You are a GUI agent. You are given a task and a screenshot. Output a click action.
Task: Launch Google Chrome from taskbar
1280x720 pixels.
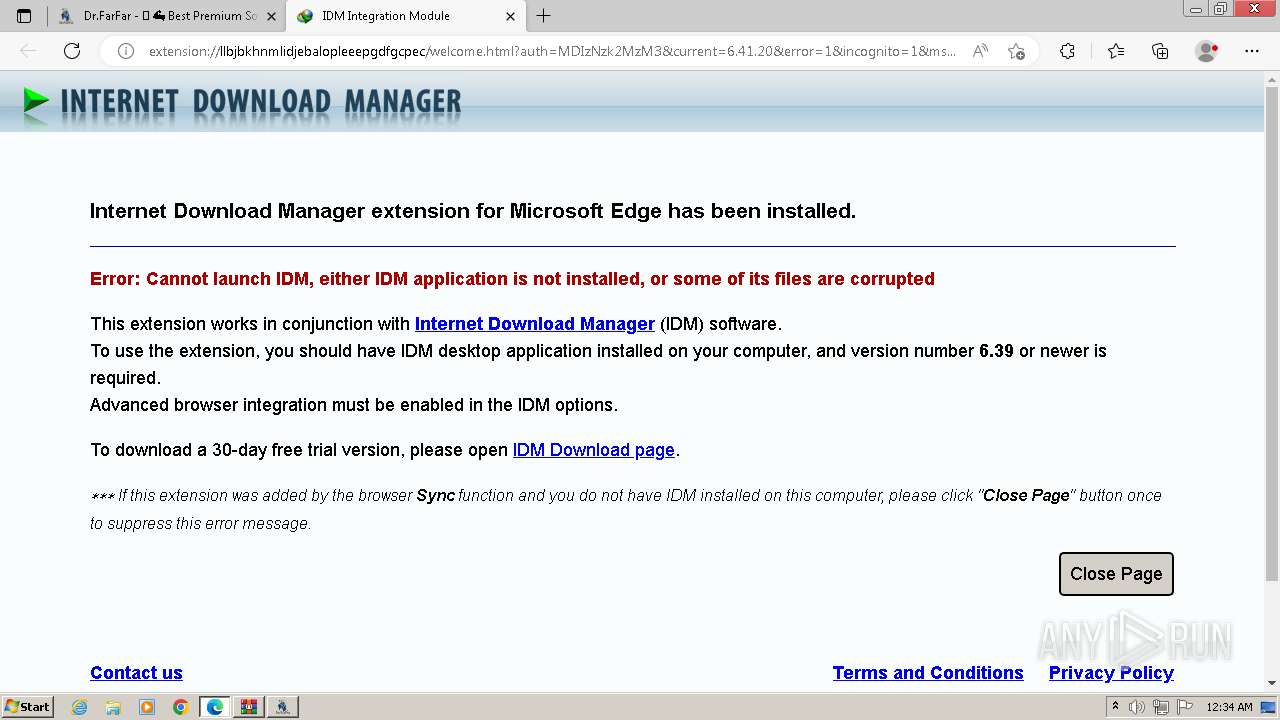(181, 707)
